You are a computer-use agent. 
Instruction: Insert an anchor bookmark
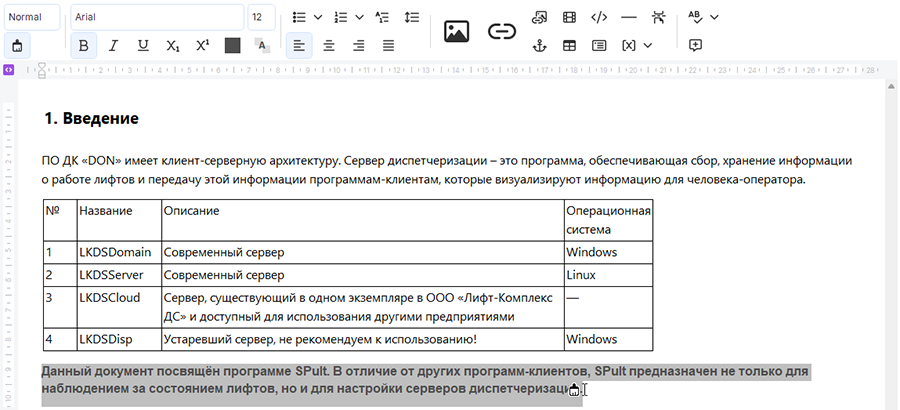[x=539, y=45]
